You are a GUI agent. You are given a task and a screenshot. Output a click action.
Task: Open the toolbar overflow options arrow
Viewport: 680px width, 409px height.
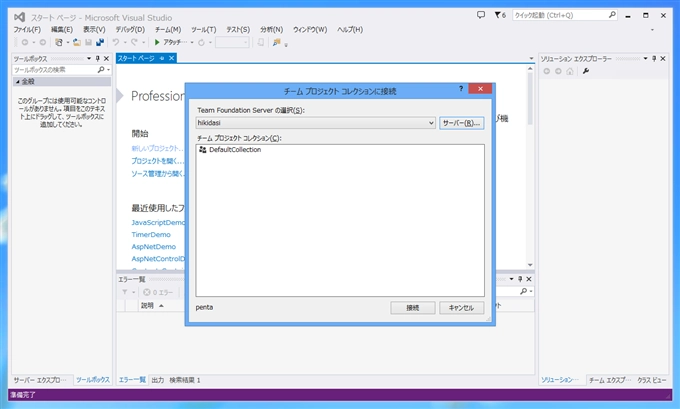[x=286, y=44]
